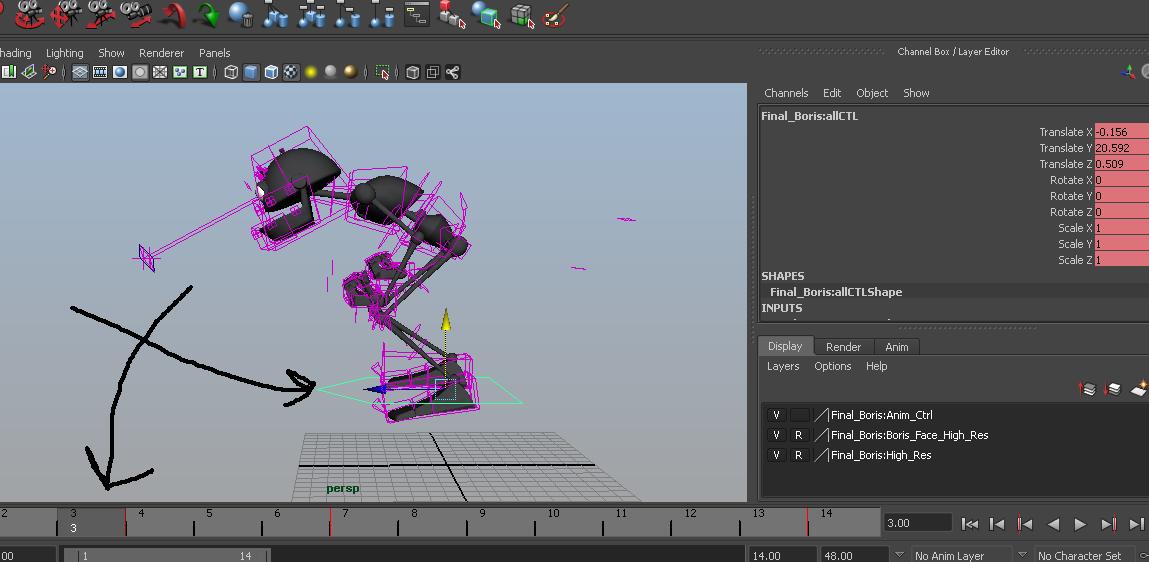This screenshot has height=562, width=1149.
Task: Switch to the Render layer tab
Action: point(843,347)
